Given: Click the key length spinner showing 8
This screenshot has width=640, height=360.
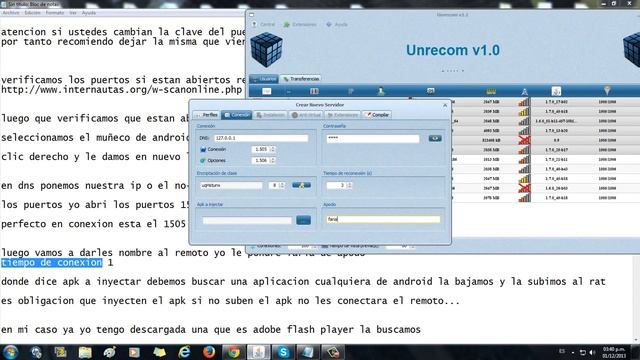Looking at the screenshot, I should (277, 185).
